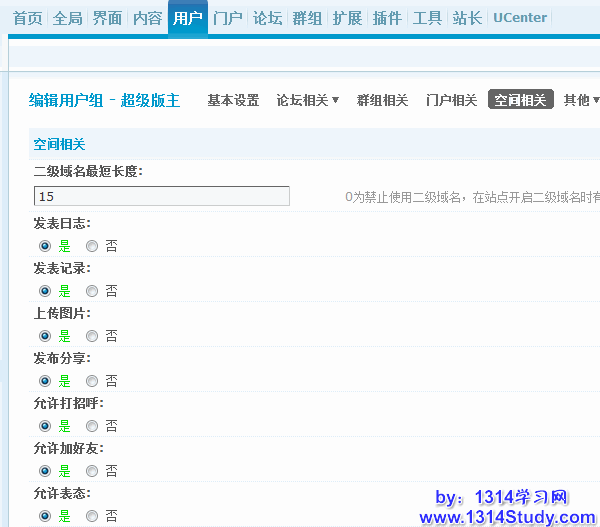Open the 门户相关 settings tab

click(x=451, y=100)
